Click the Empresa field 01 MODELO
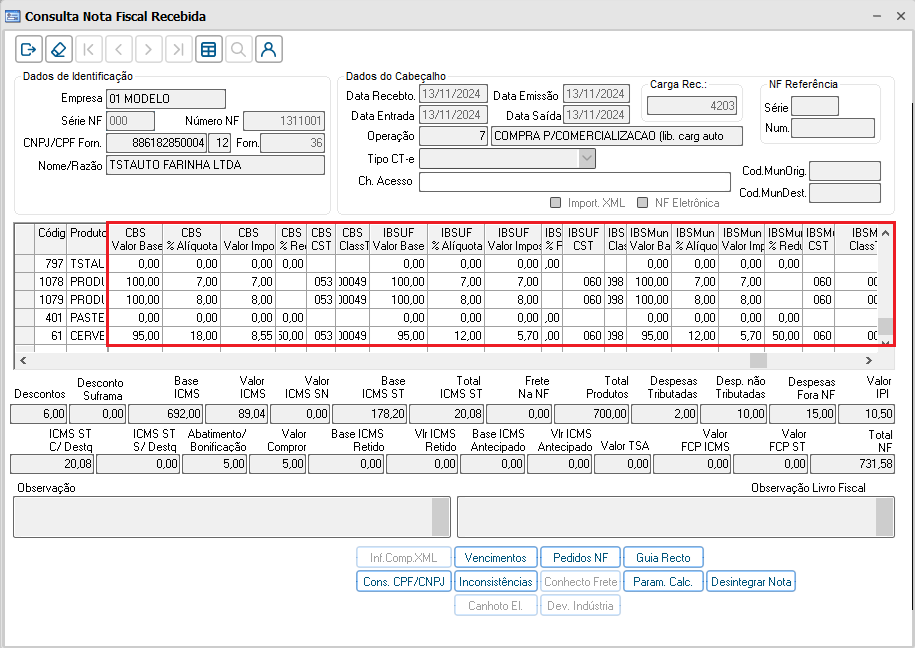The image size is (915, 649). tap(166, 99)
